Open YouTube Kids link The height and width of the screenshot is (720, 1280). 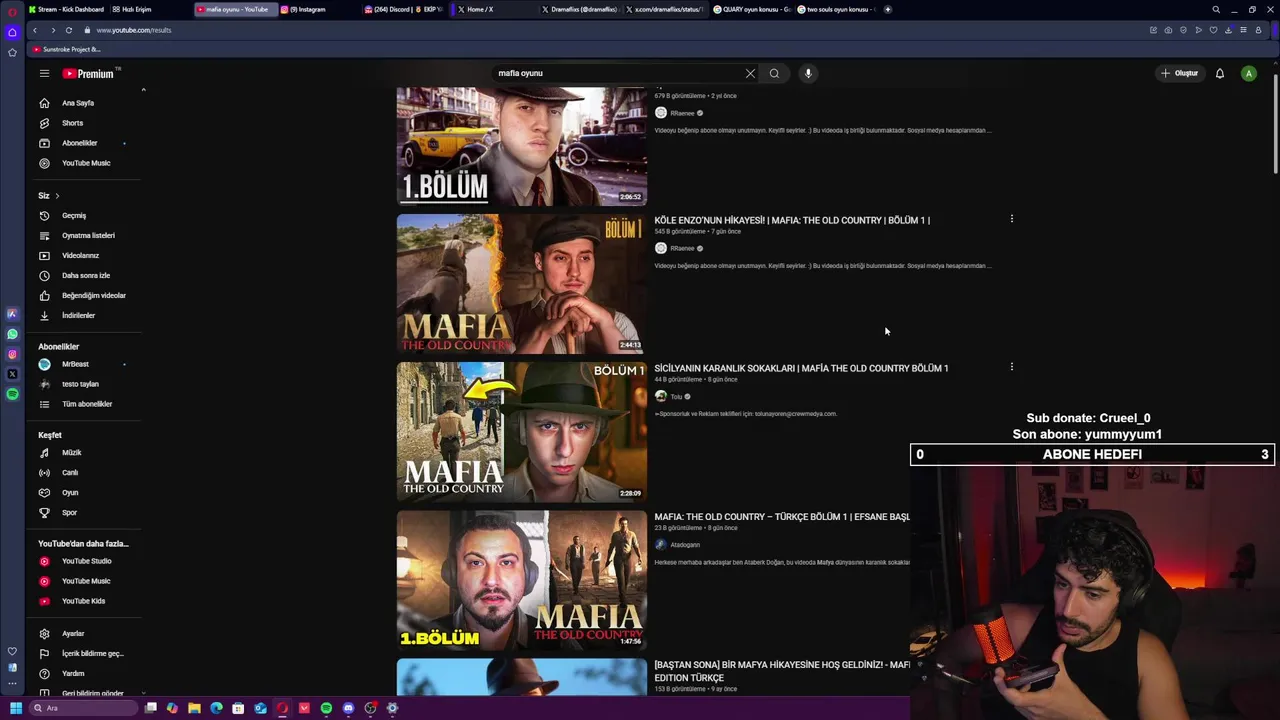[85, 601]
